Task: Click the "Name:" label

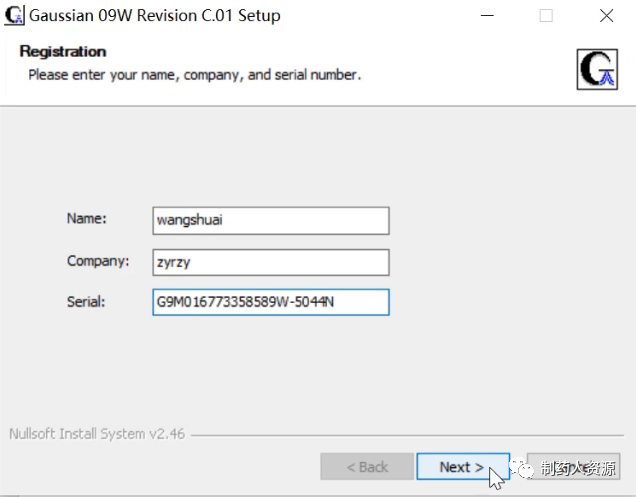Action: (x=87, y=219)
